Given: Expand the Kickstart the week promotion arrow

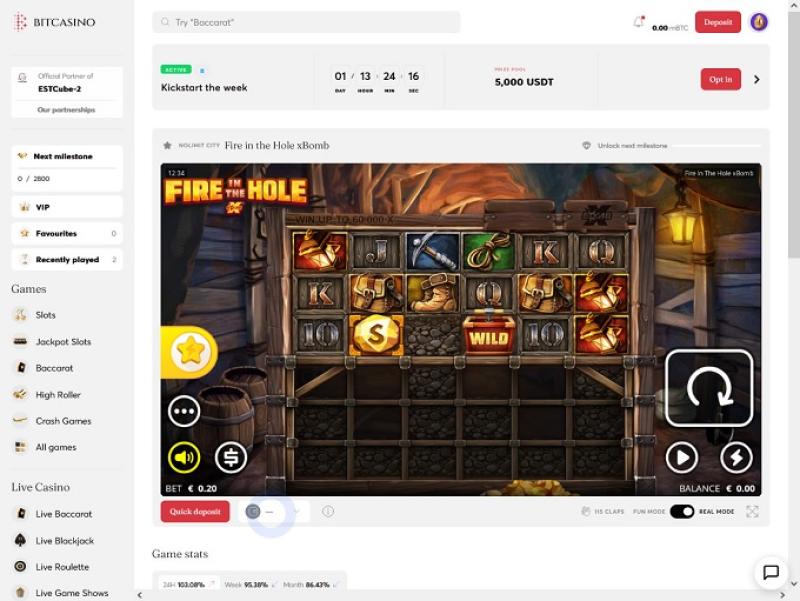Looking at the screenshot, I should (757, 79).
